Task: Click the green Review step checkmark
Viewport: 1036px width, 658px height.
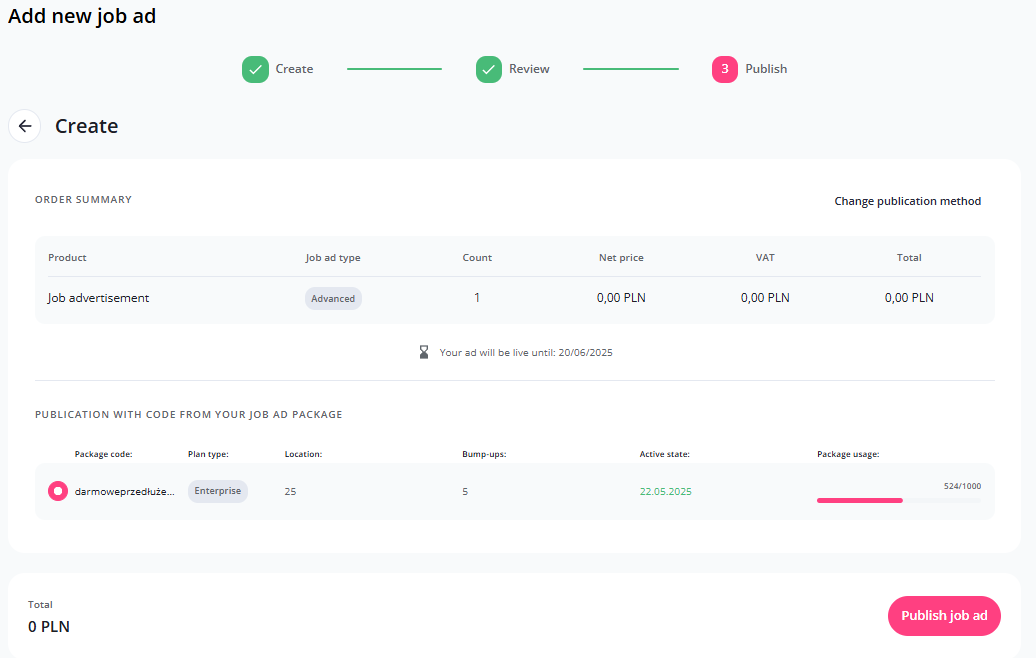Action: 489,69
